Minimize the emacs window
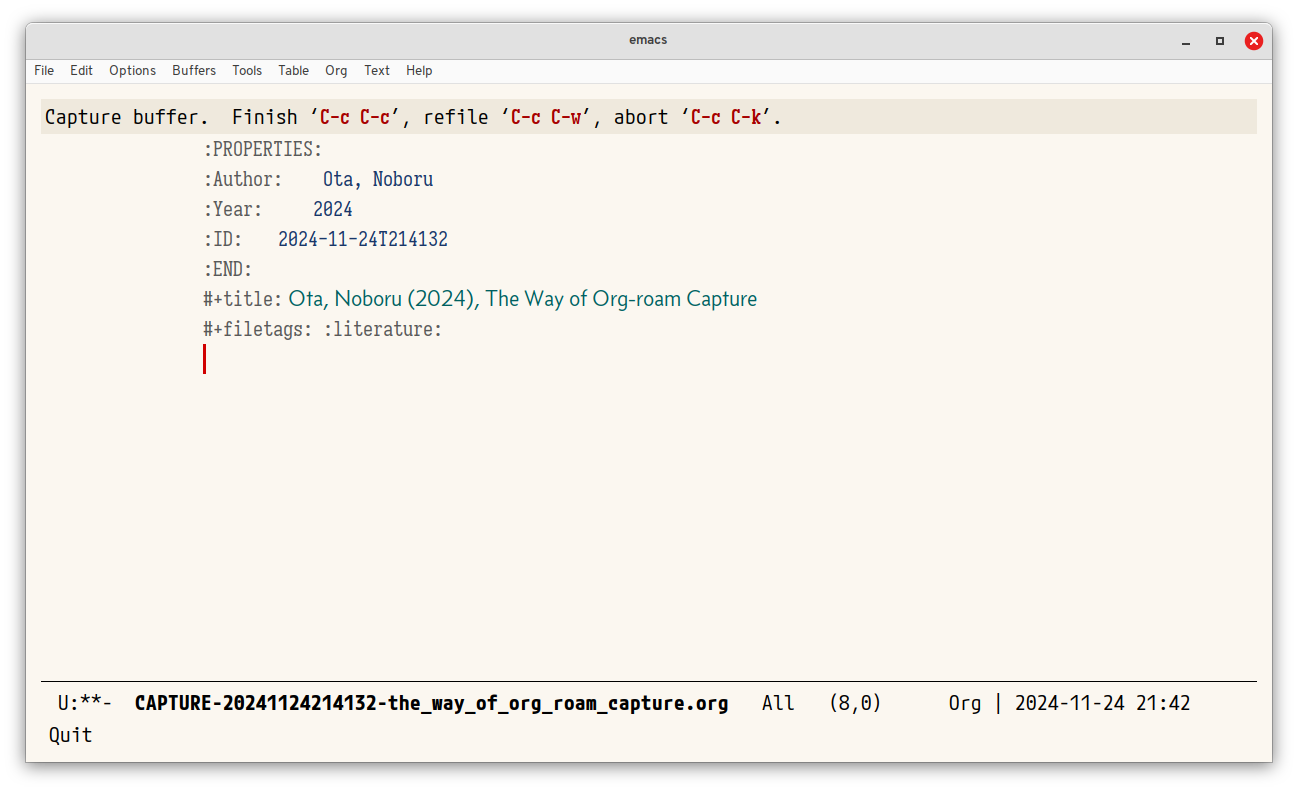Image resolution: width=1298 pixels, height=791 pixels. click(1186, 41)
